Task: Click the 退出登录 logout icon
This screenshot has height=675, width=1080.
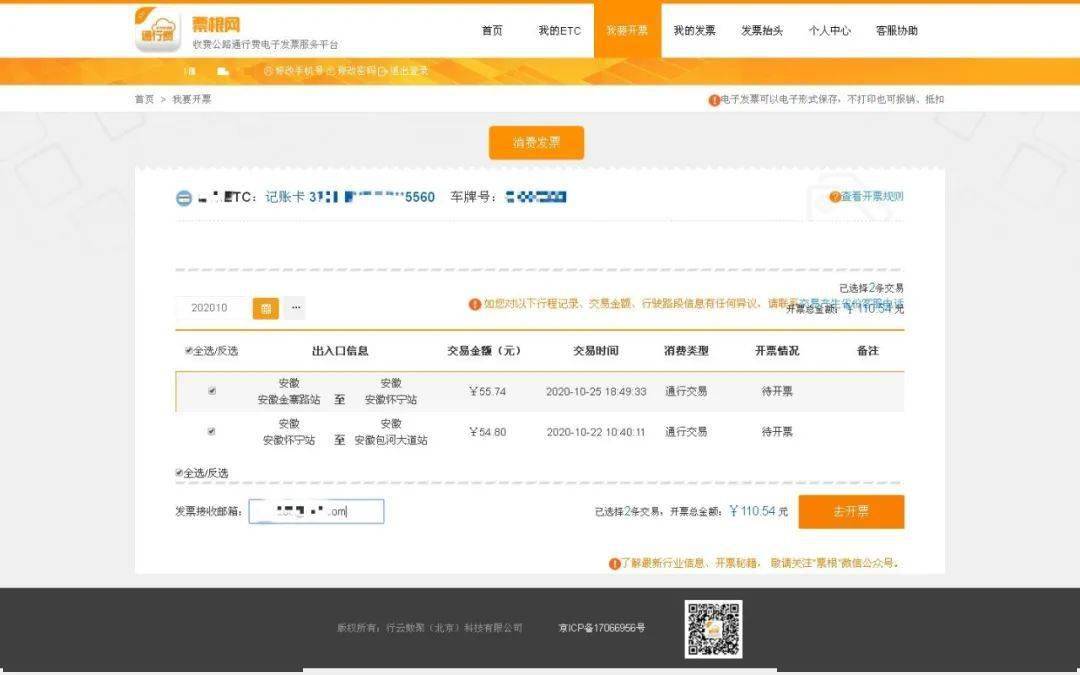Action: 382,71
